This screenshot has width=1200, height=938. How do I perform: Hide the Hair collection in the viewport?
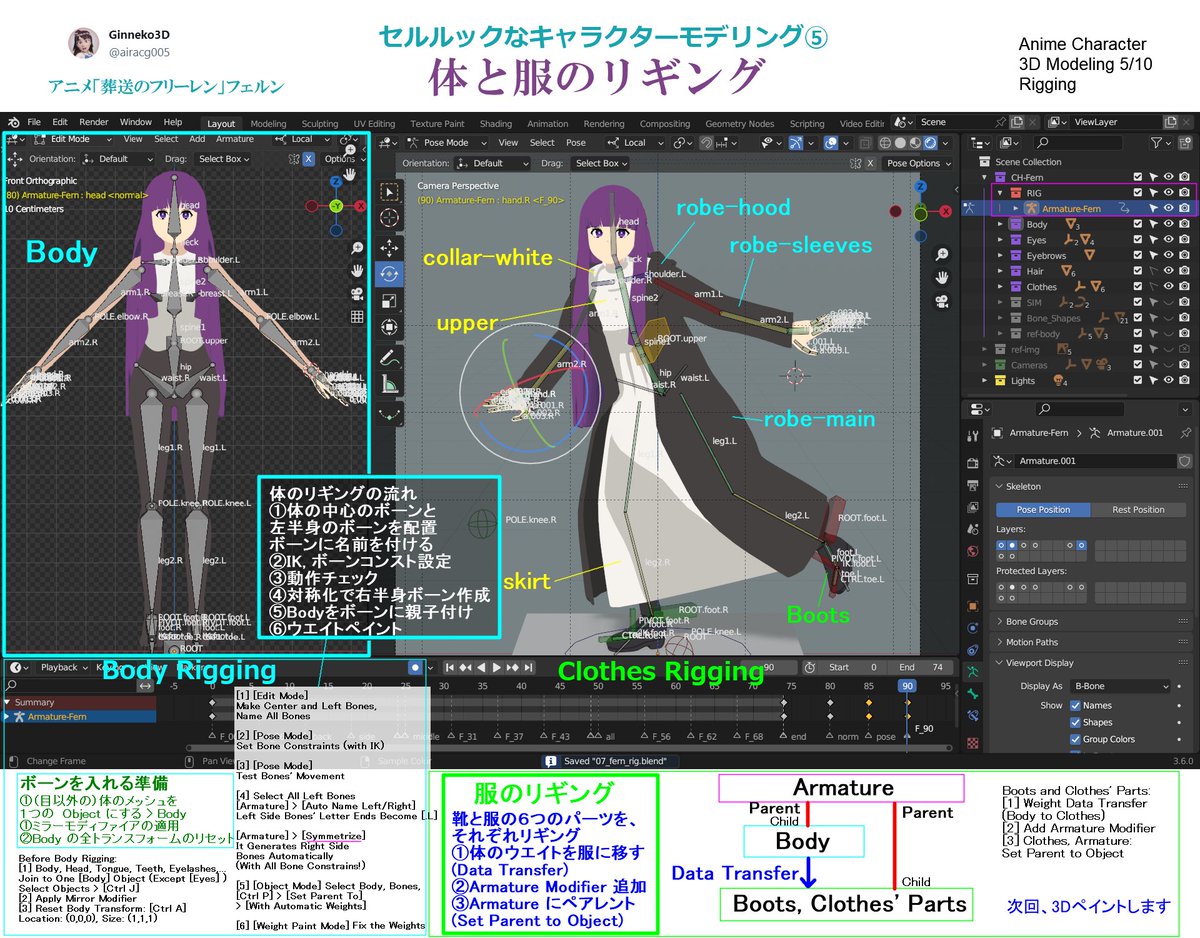pyautogui.click(x=1168, y=270)
